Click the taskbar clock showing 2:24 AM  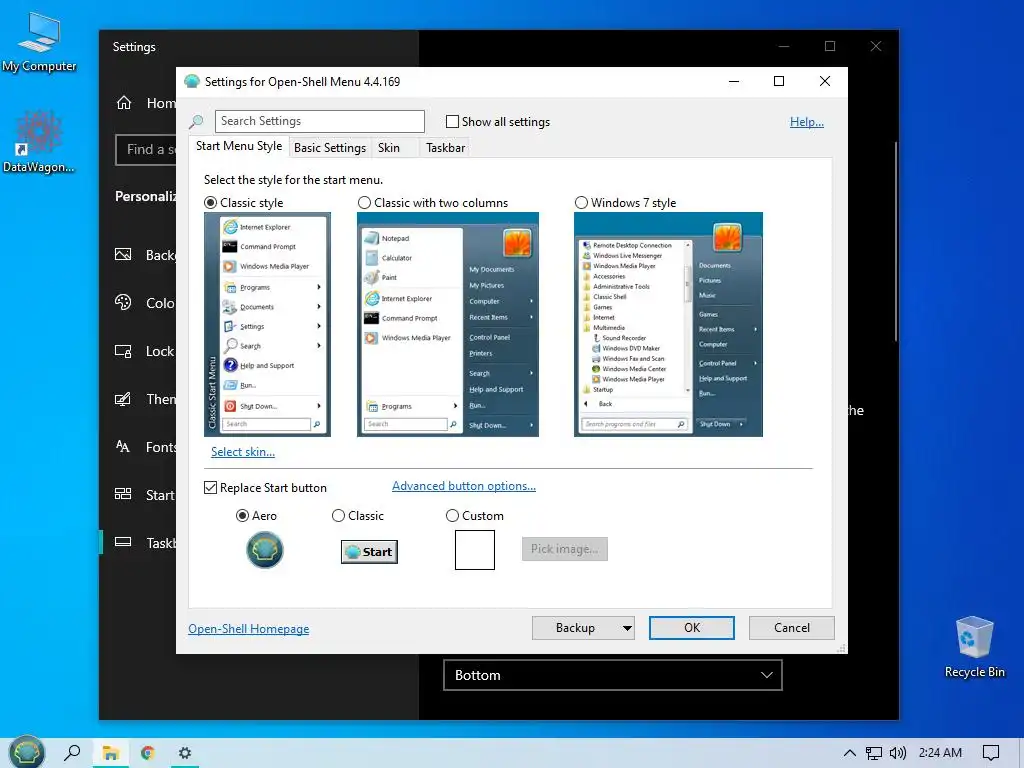940,753
